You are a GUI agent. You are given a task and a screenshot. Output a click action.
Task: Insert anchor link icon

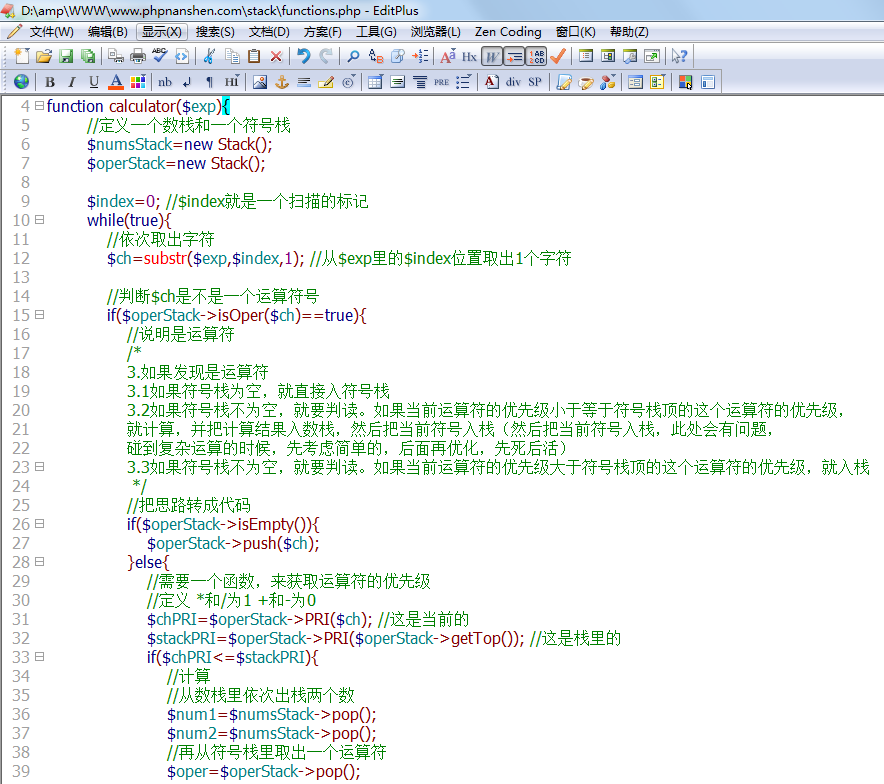tap(281, 82)
